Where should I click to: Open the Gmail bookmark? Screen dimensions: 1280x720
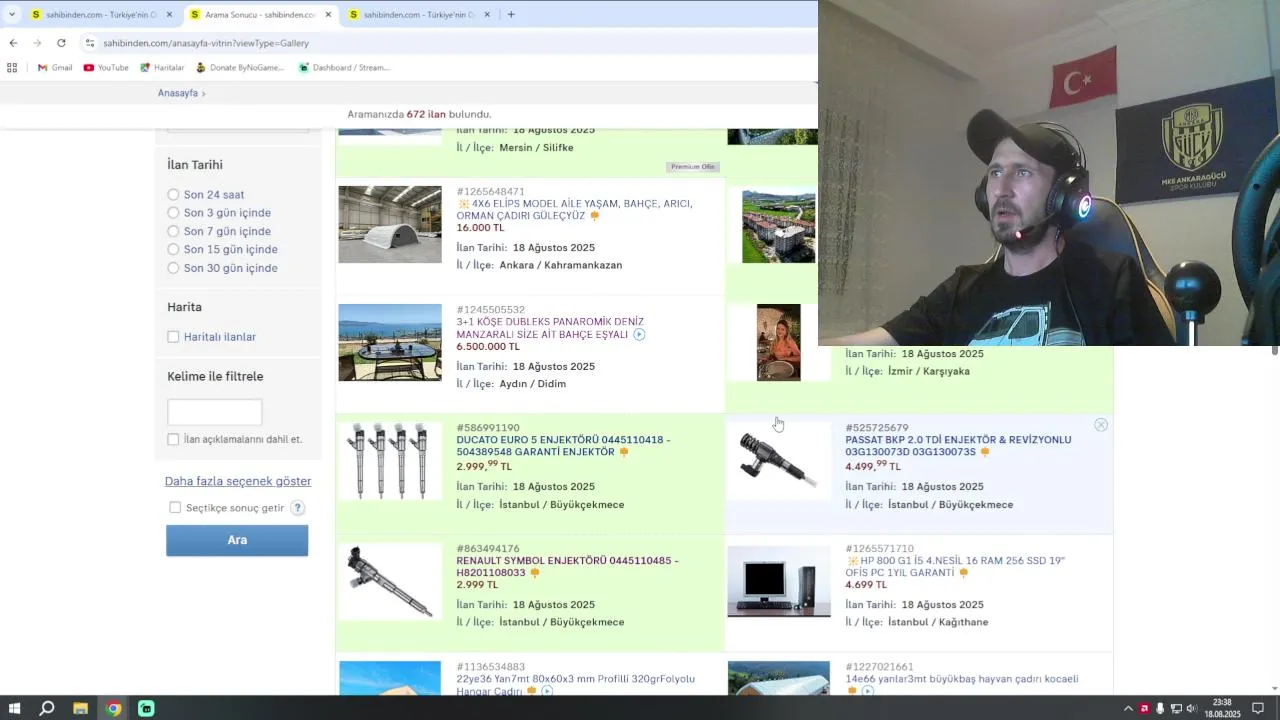pos(55,68)
